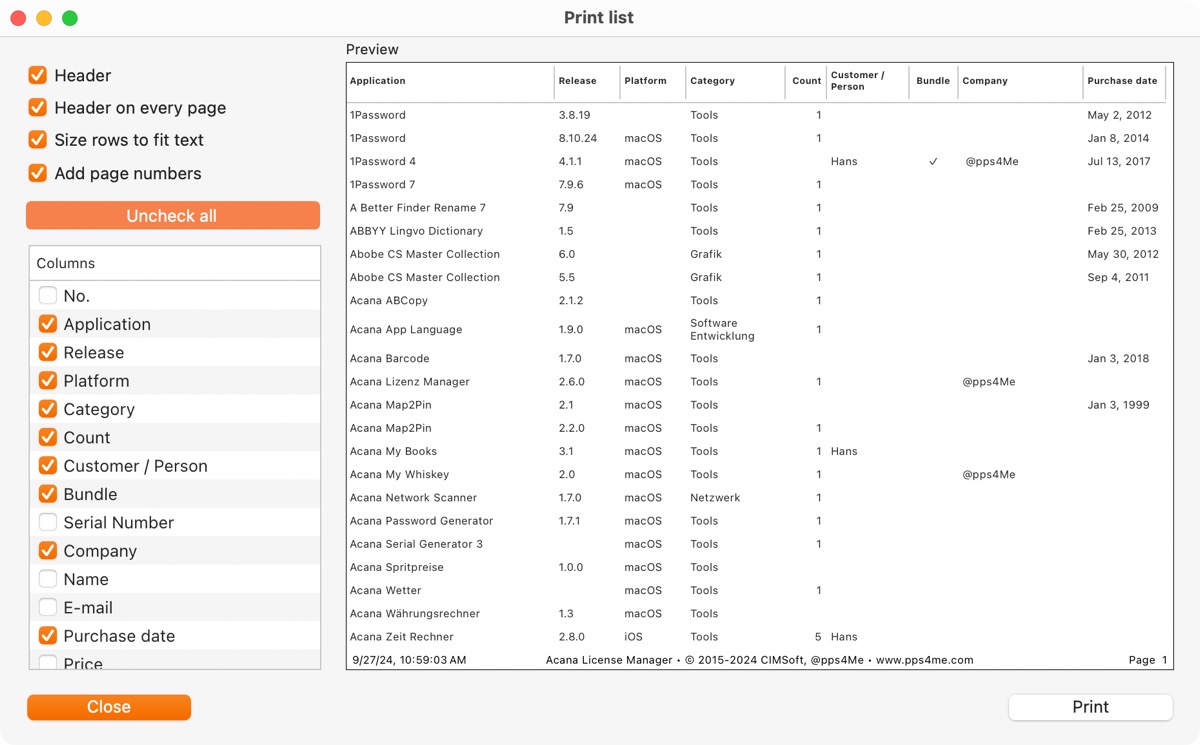
Task: Click the 'Customer / Person' preview column header
Action: 858,81
